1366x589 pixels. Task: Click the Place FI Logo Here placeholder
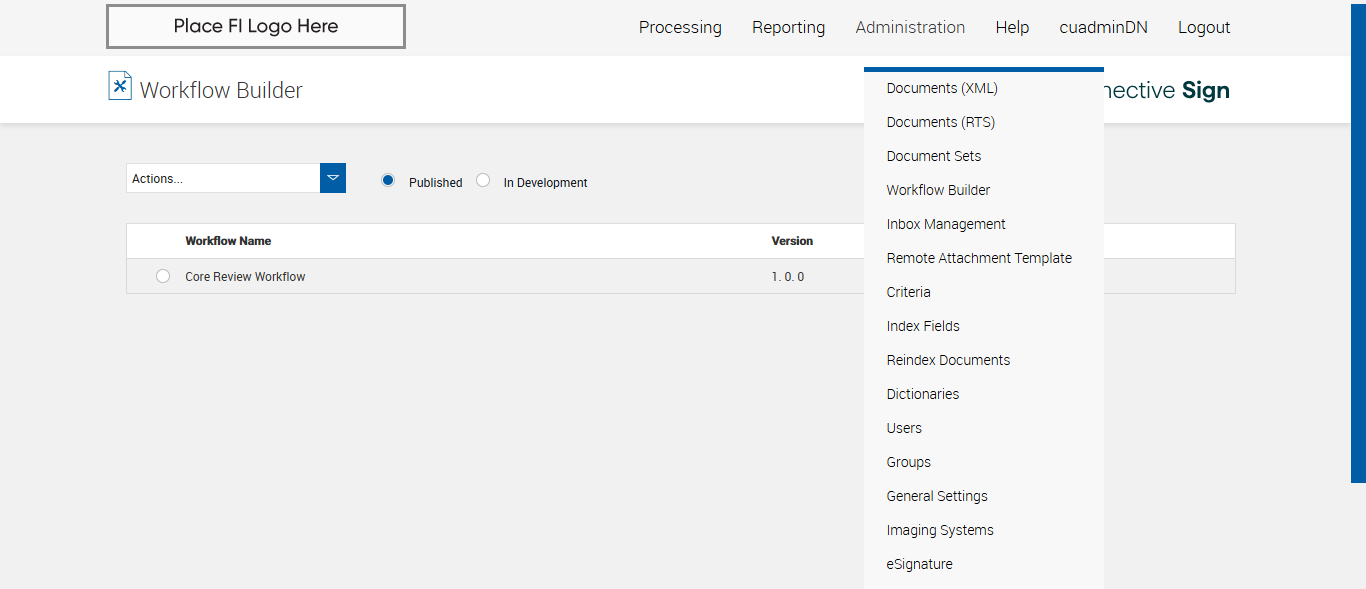(256, 26)
